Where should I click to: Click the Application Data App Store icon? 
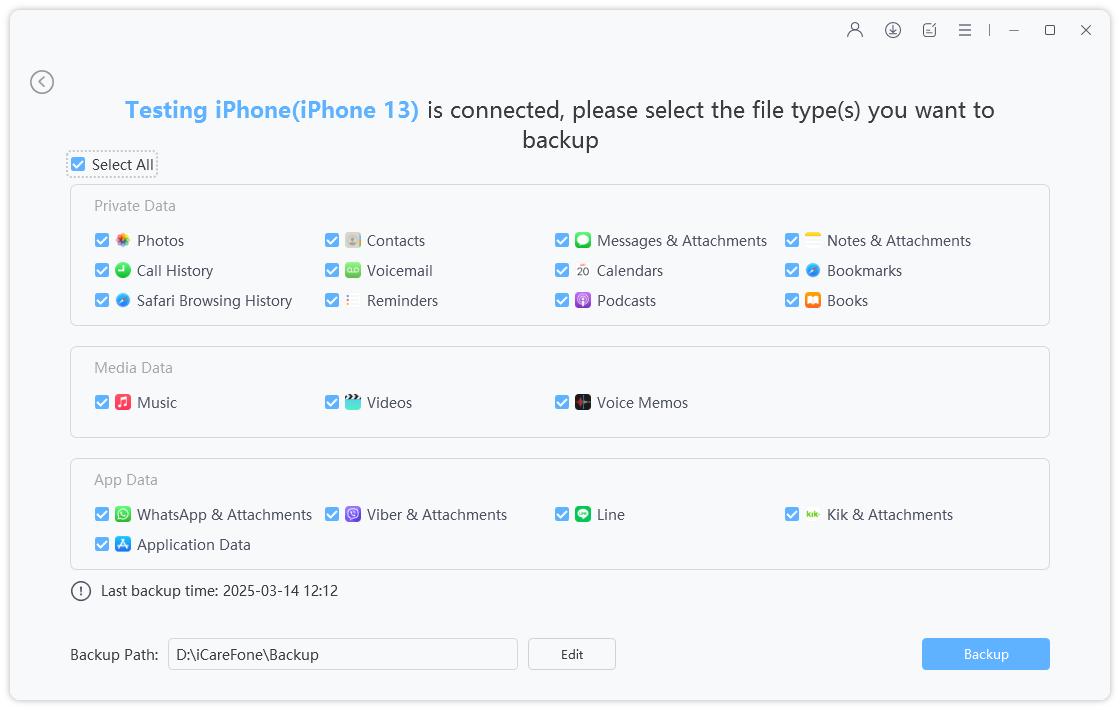click(123, 544)
